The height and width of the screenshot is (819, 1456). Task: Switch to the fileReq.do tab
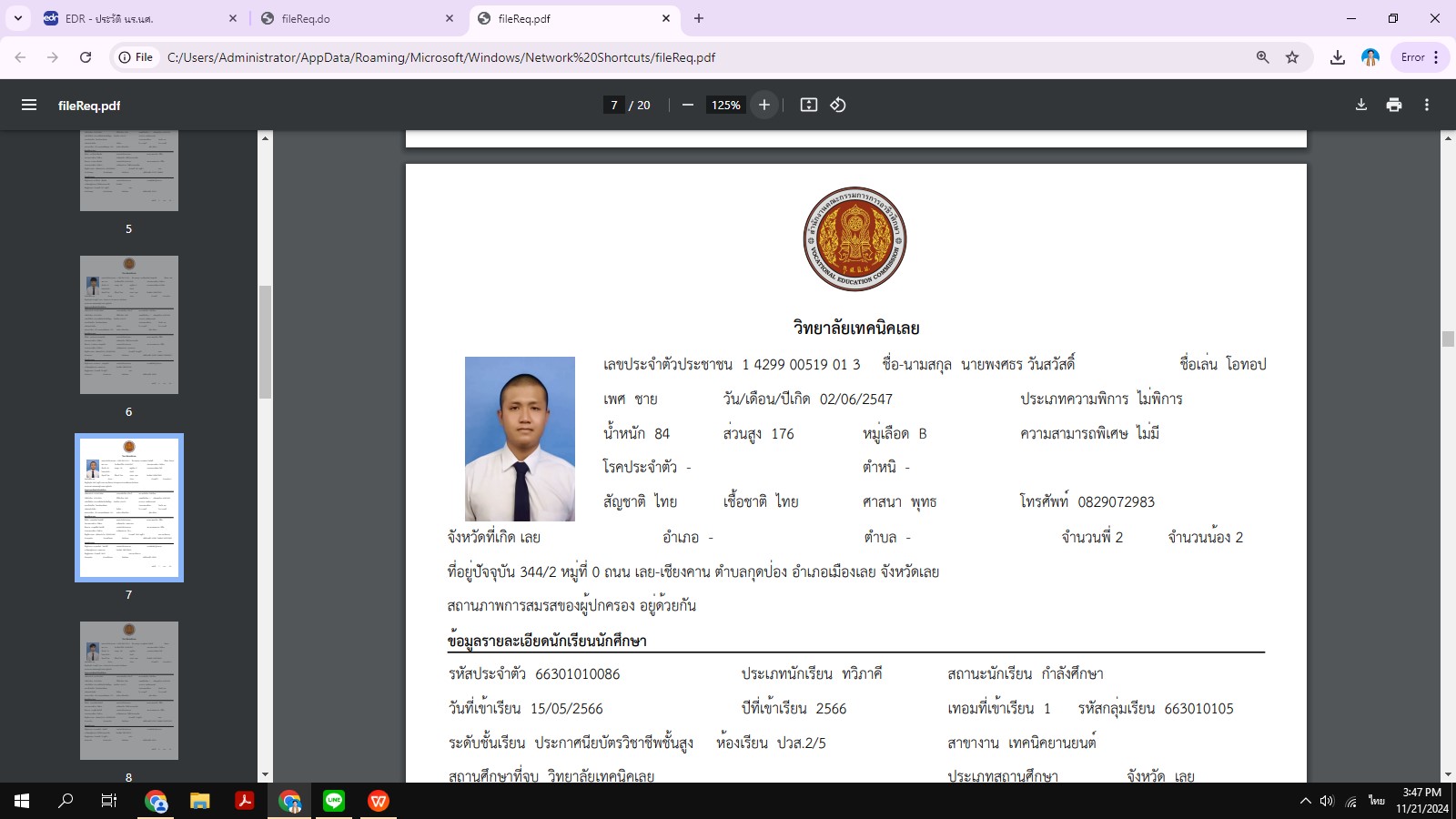coord(355,18)
